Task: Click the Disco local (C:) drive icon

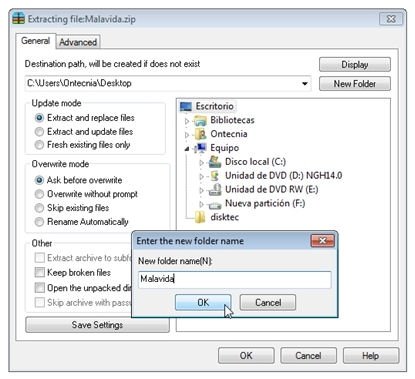Action: pos(215,162)
